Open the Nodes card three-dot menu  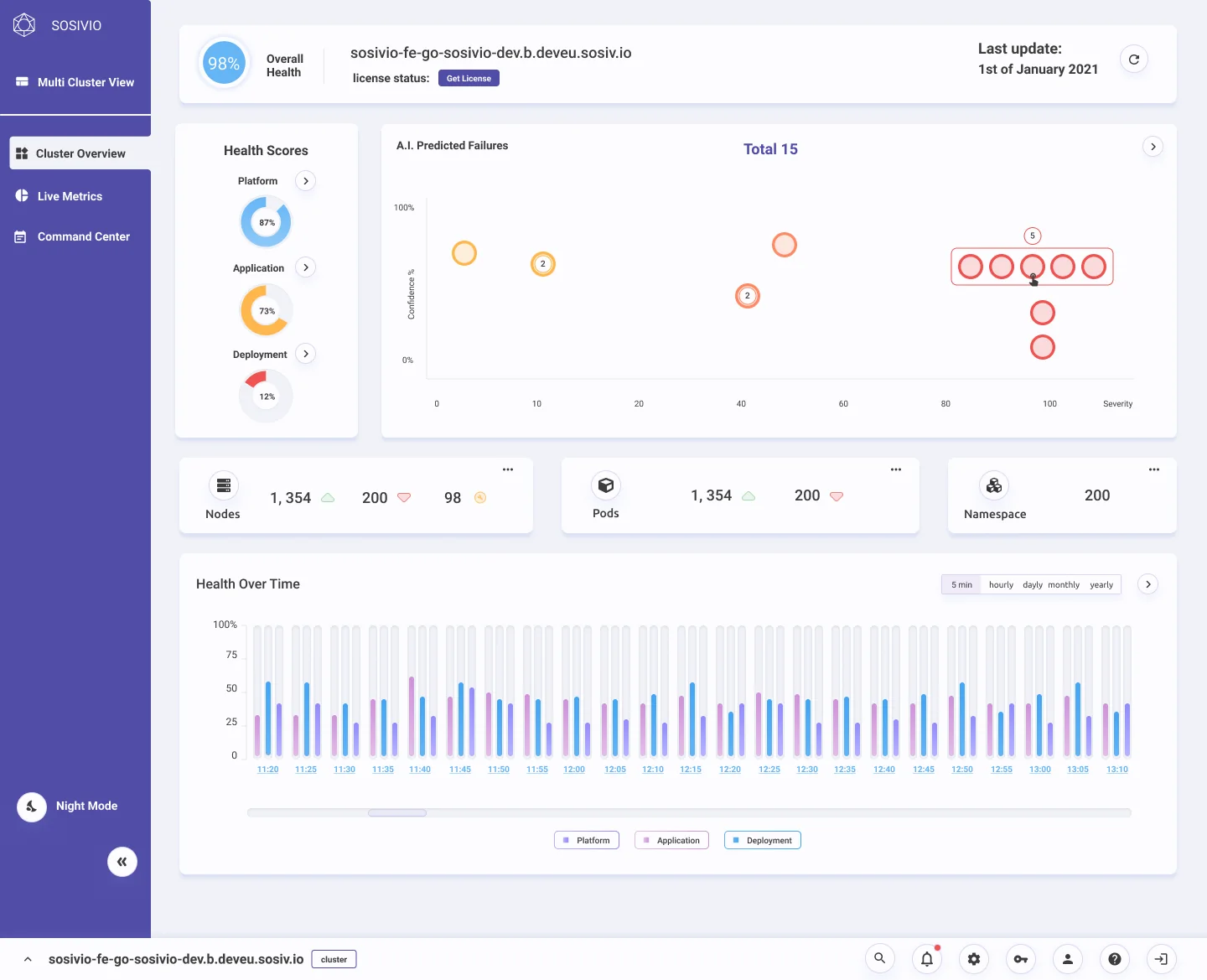click(508, 469)
